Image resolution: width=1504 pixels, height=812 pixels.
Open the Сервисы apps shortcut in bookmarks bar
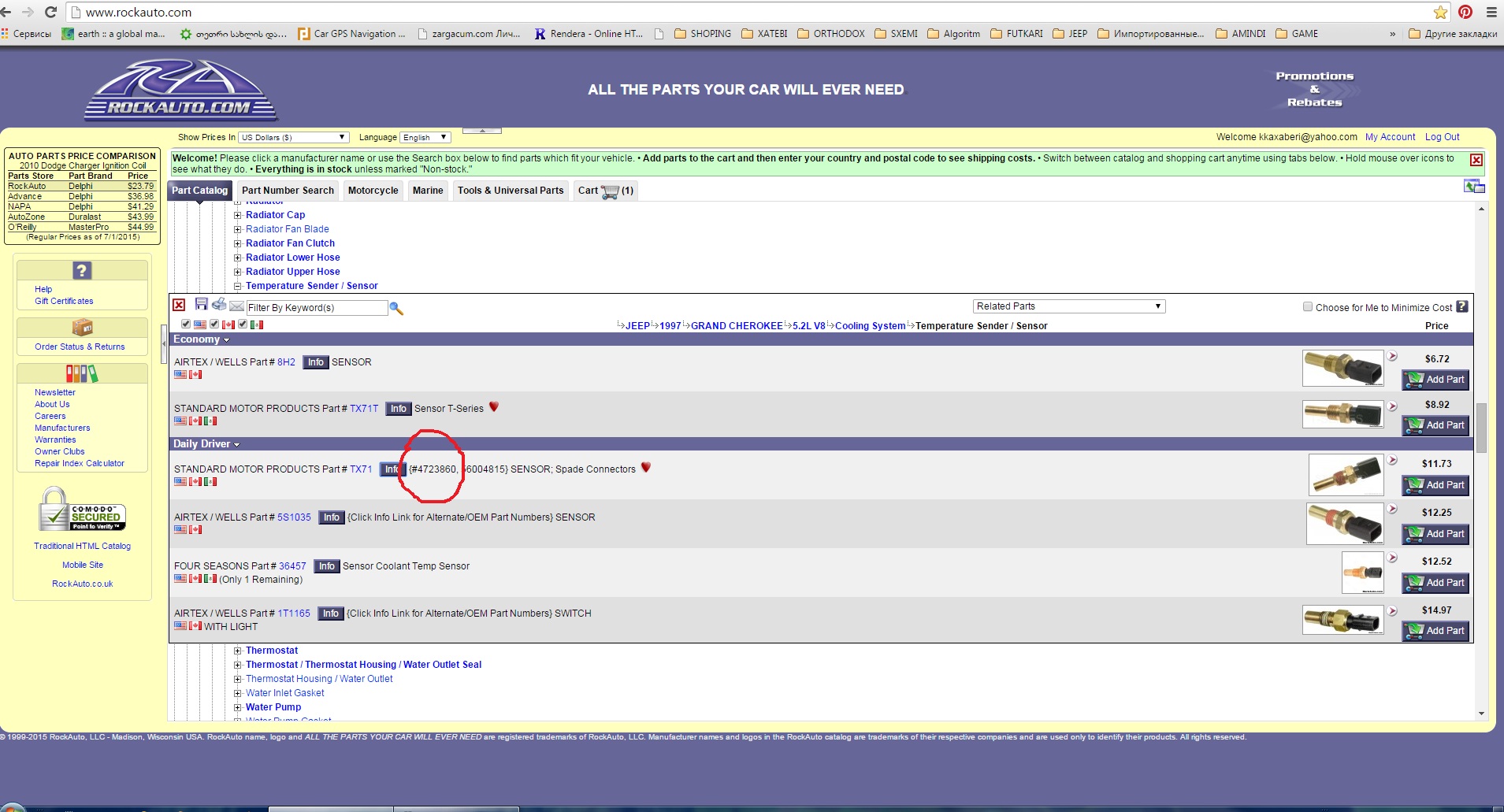point(26,34)
